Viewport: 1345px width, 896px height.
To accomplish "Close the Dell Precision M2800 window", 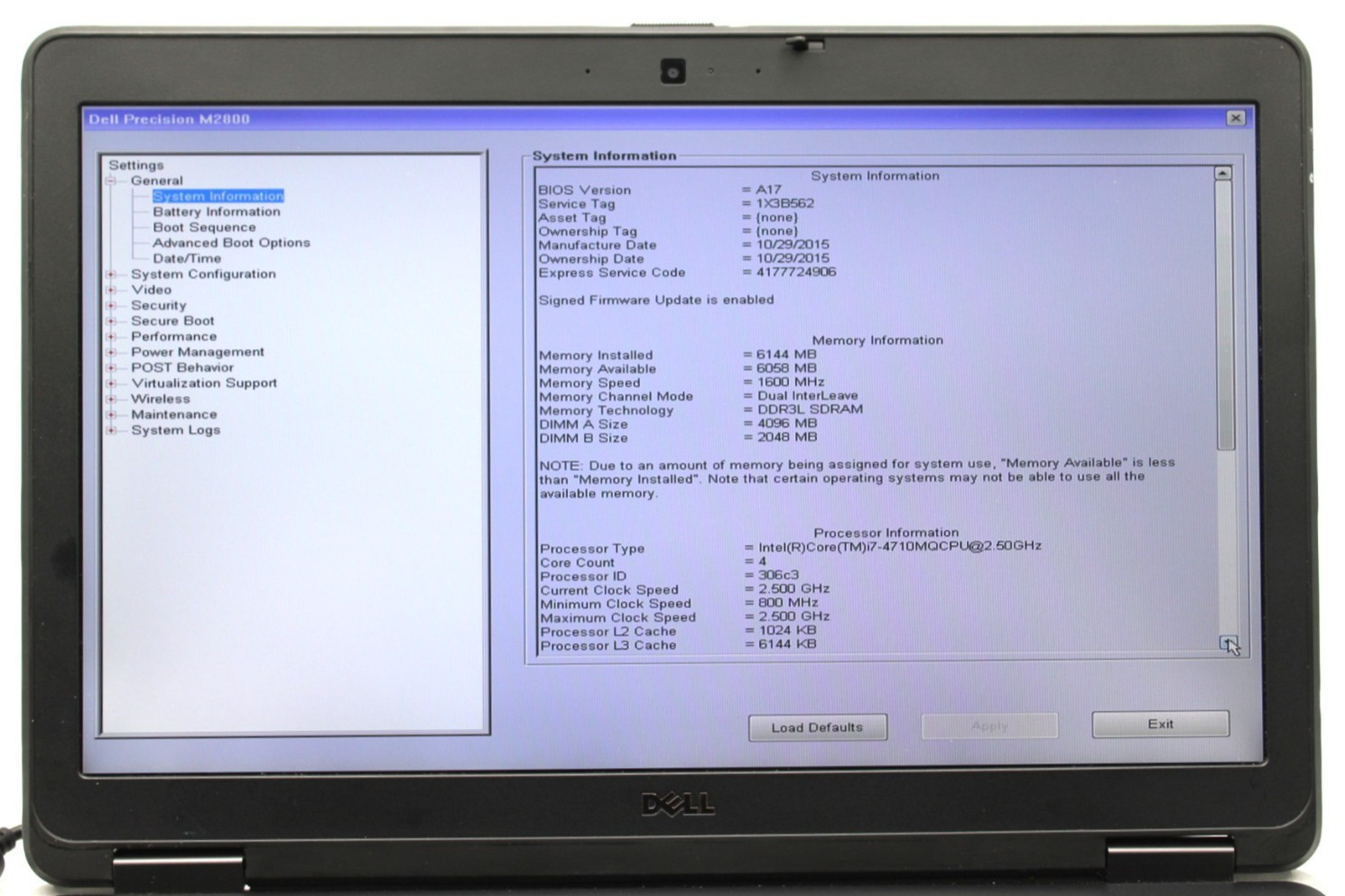I will pyautogui.click(x=1236, y=118).
